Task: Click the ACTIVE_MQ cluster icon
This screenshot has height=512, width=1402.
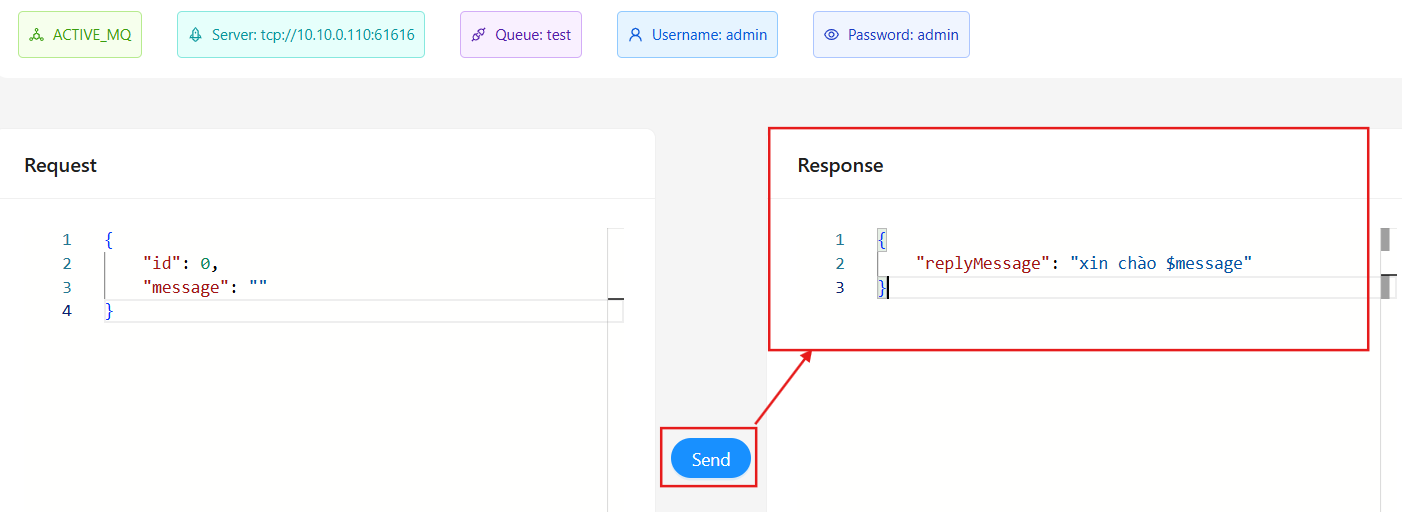Action: pos(37,35)
